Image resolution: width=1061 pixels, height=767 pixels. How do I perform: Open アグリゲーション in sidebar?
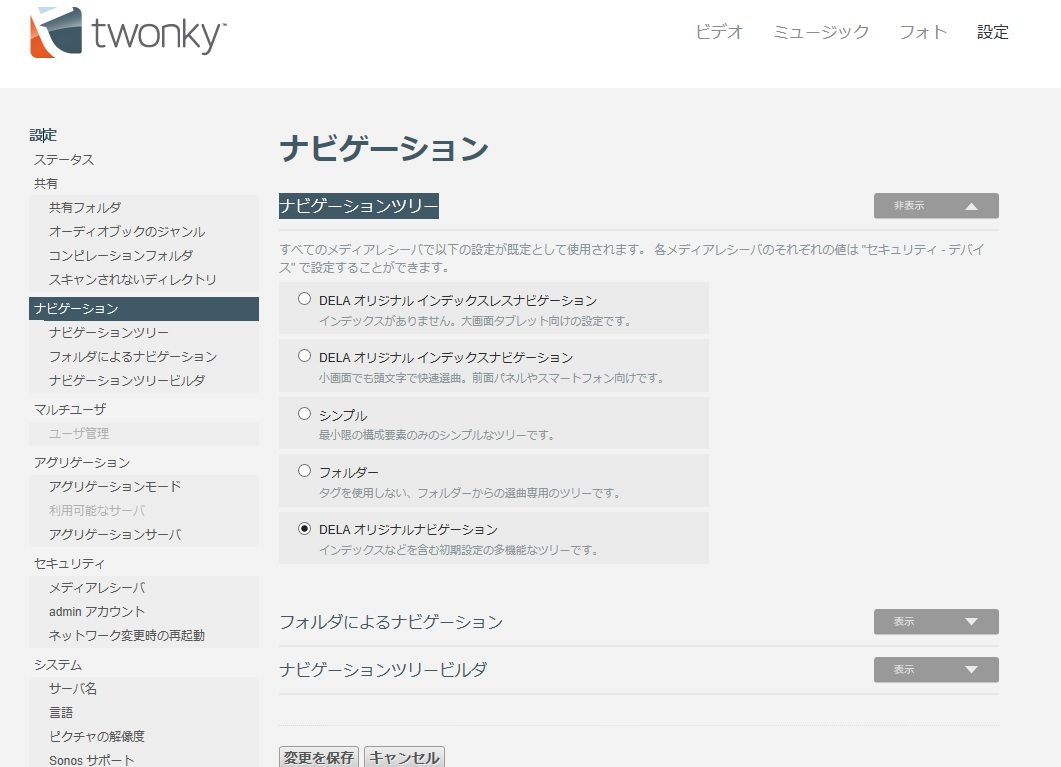pyautogui.click(x=82, y=463)
